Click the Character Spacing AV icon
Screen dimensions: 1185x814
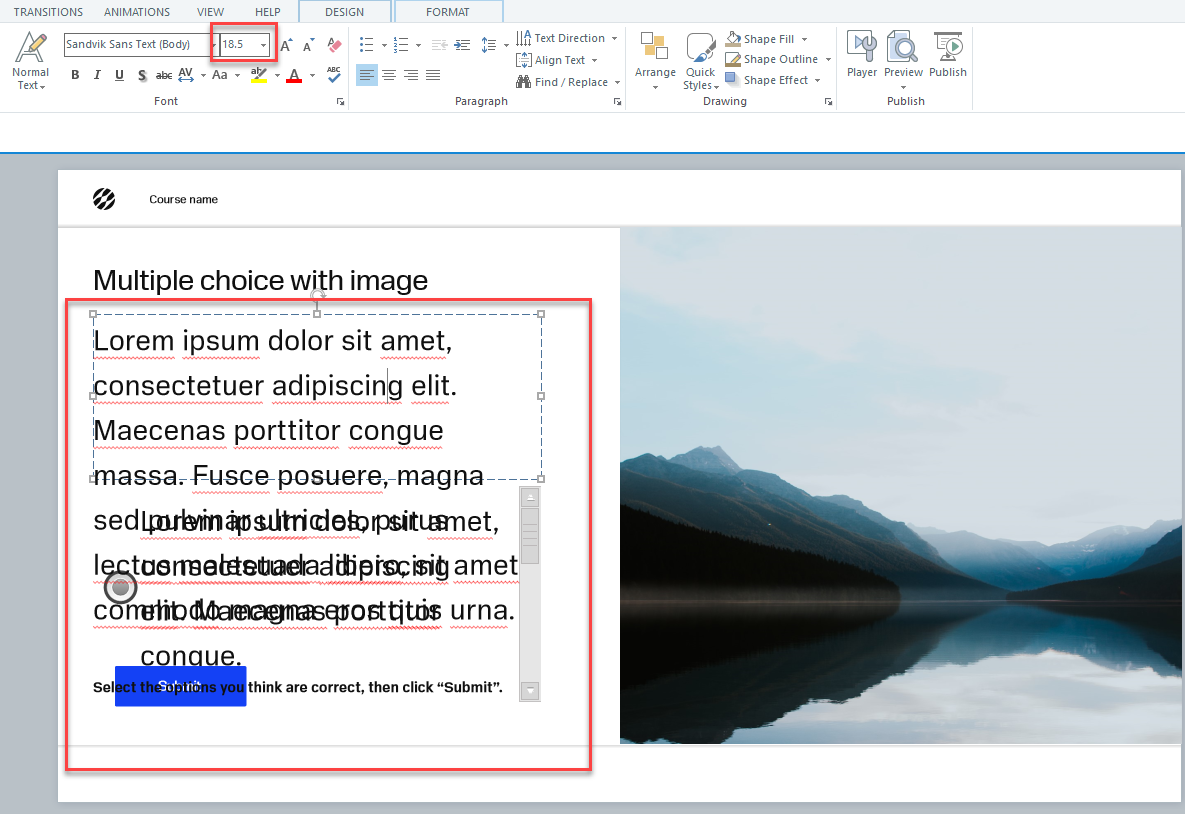coord(186,74)
